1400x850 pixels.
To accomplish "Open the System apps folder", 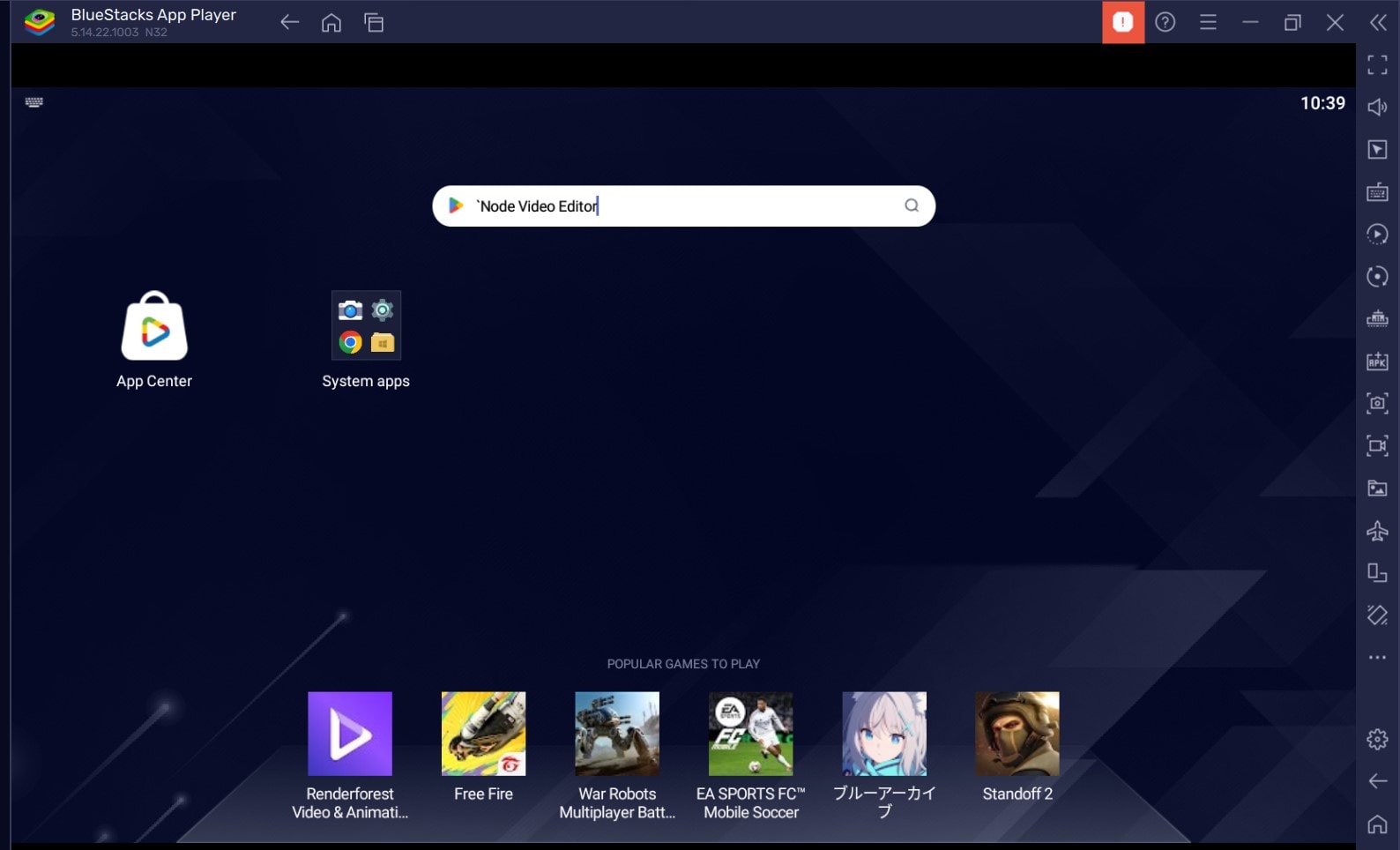I will coord(366,325).
